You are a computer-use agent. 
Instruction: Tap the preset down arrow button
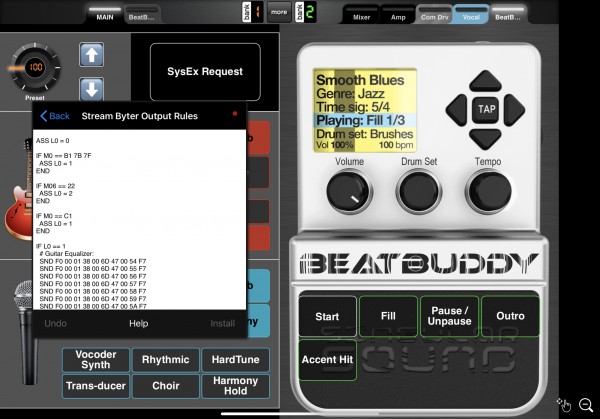pos(91,89)
